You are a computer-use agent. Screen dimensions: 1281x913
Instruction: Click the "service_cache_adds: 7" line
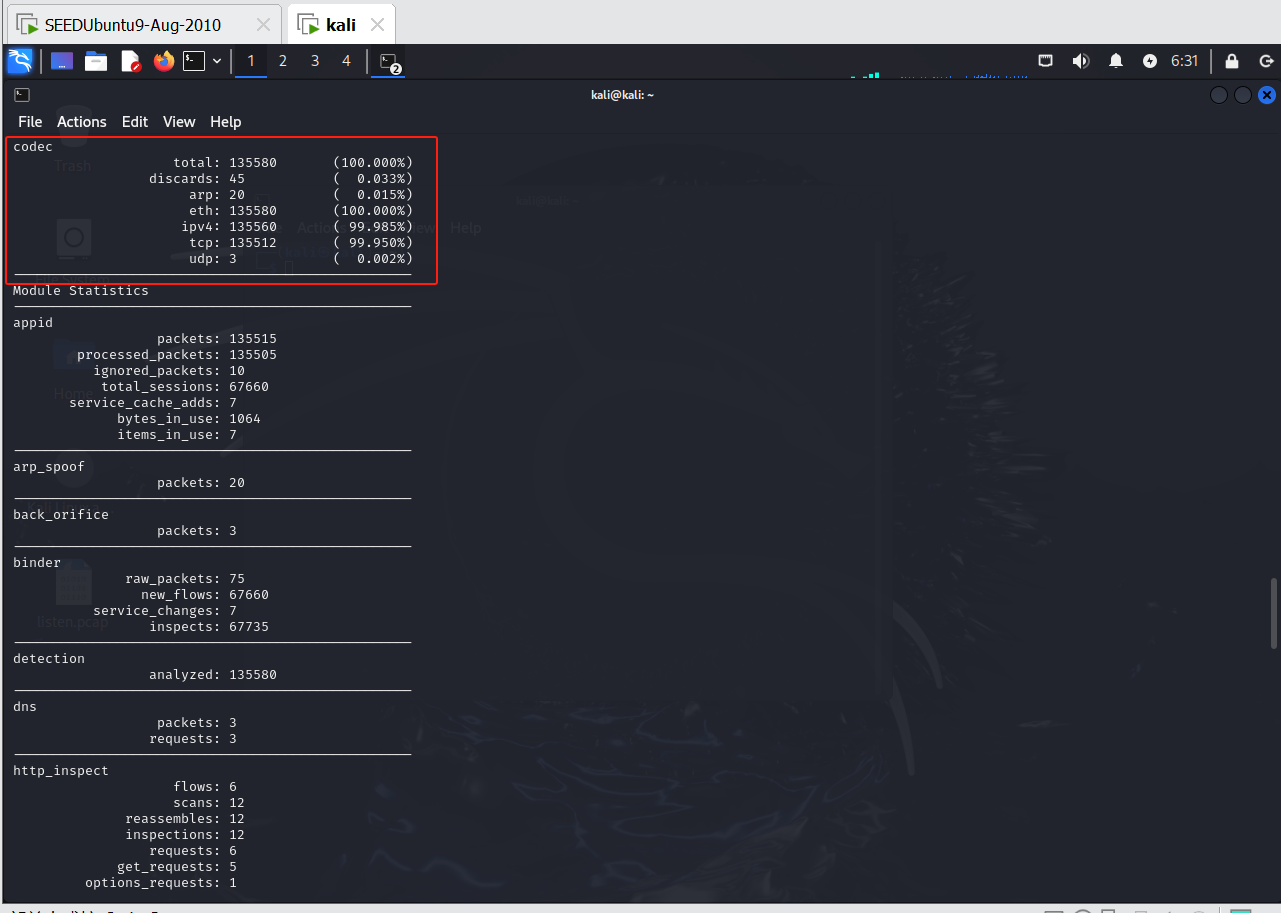point(153,403)
